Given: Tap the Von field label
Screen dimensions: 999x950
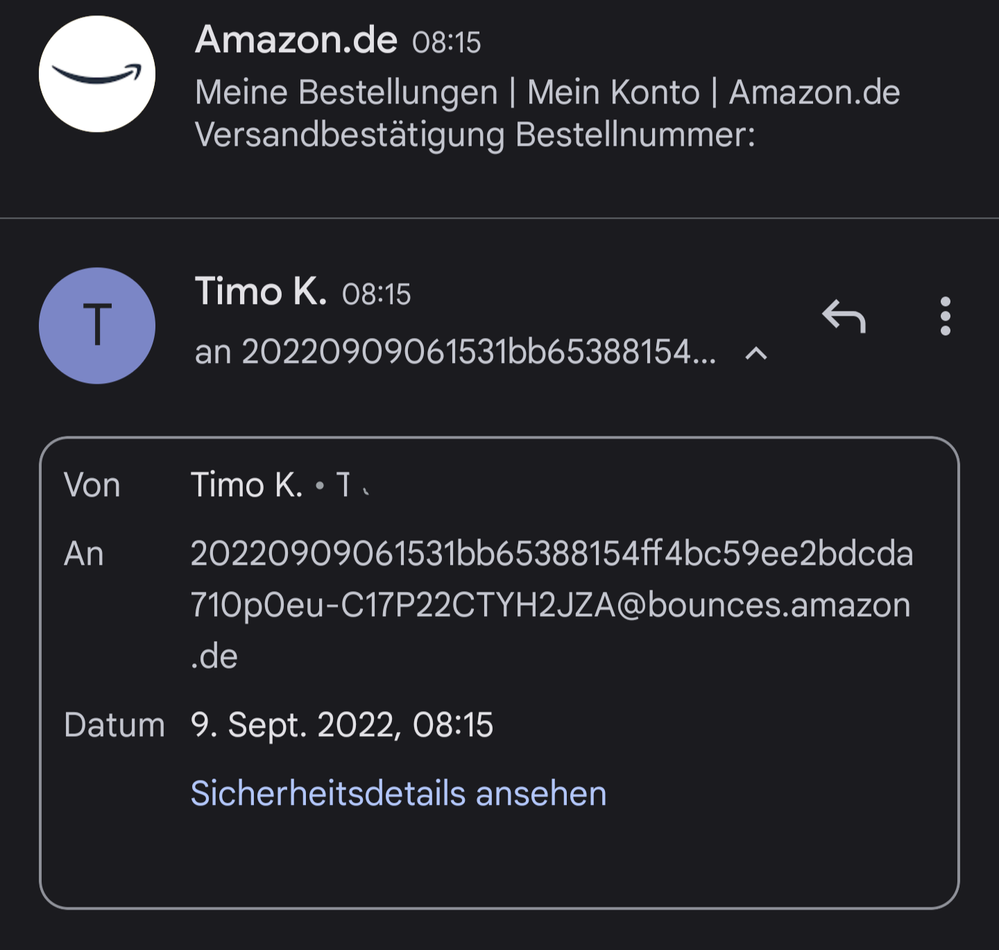Looking at the screenshot, I should click(92, 484).
